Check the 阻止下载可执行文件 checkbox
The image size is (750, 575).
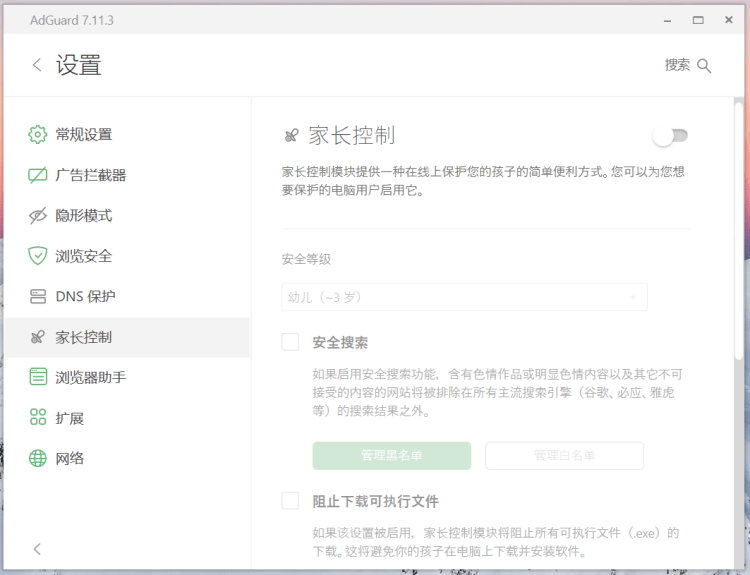click(290, 501)
